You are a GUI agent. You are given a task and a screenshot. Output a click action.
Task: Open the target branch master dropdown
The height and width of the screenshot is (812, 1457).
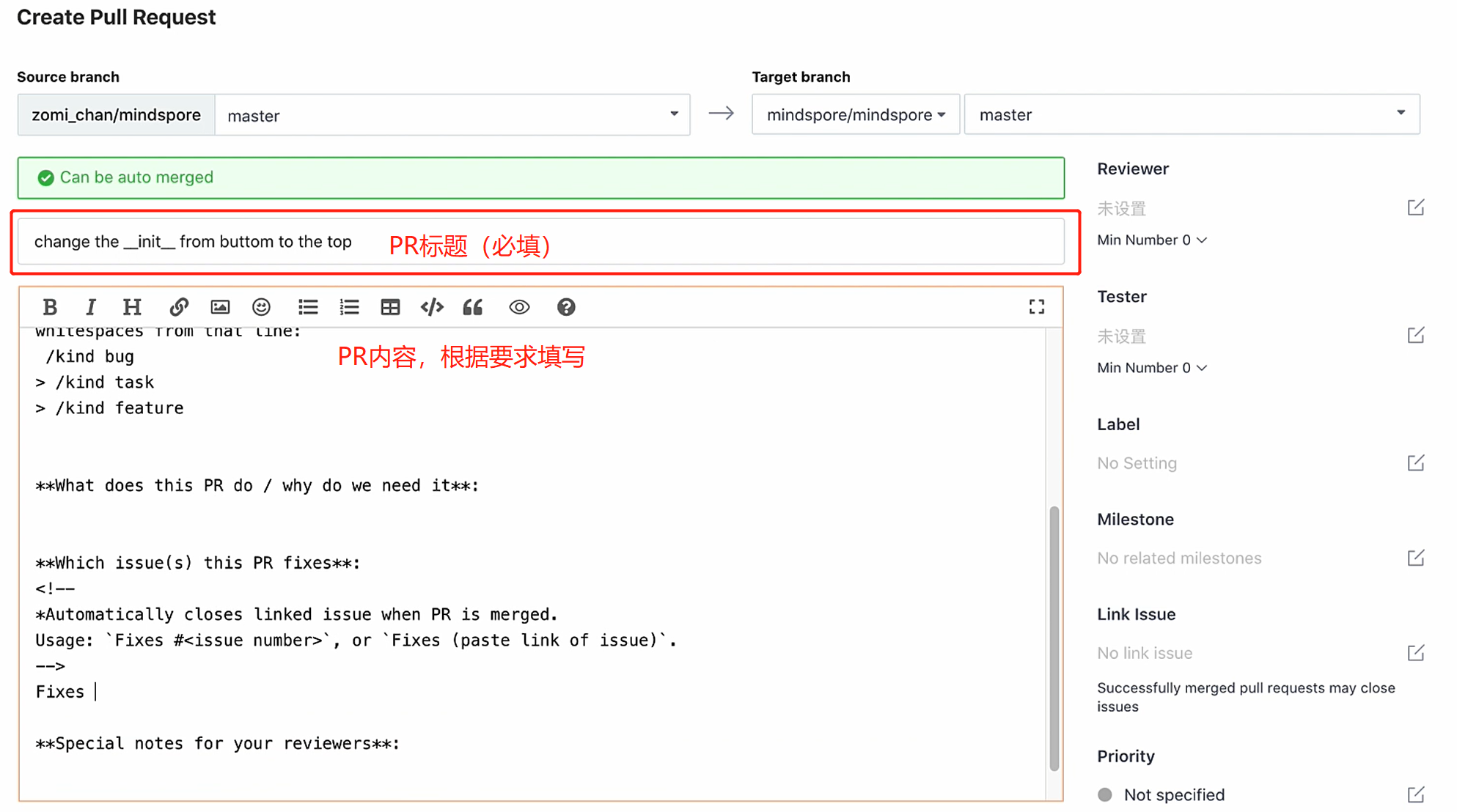point(1192,114)
